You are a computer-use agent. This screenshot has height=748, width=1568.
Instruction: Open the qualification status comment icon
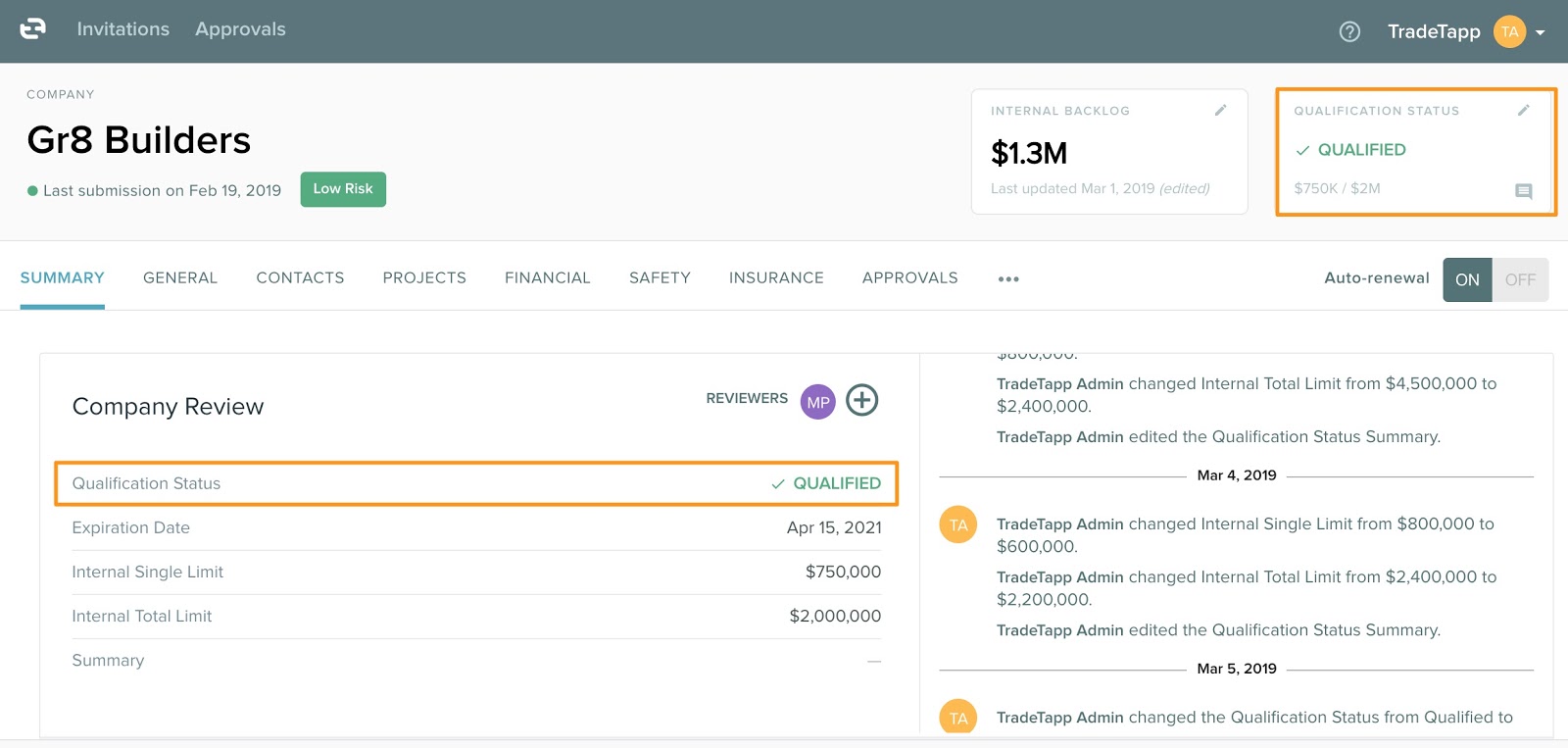point(1523,191)
